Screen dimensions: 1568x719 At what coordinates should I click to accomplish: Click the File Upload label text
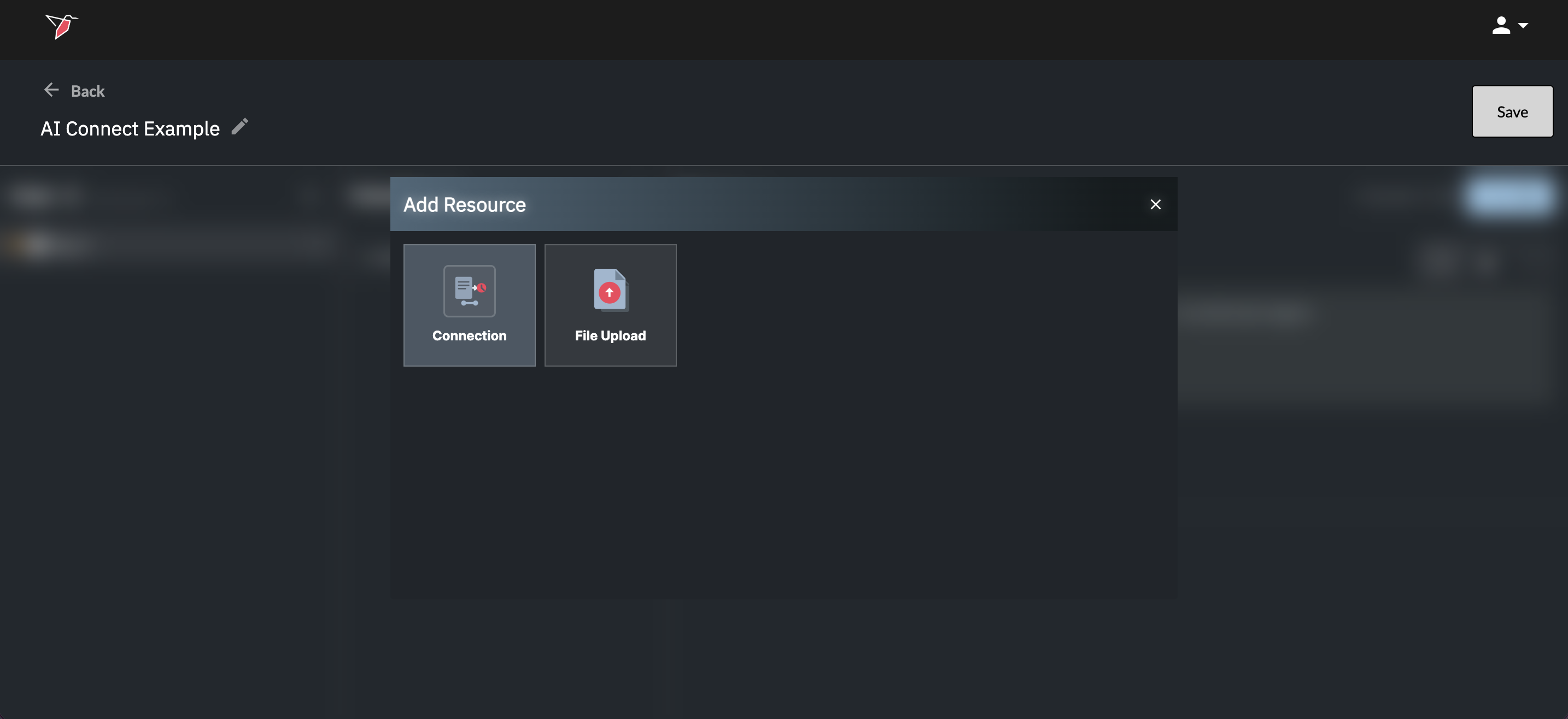(x=610, y=336)
